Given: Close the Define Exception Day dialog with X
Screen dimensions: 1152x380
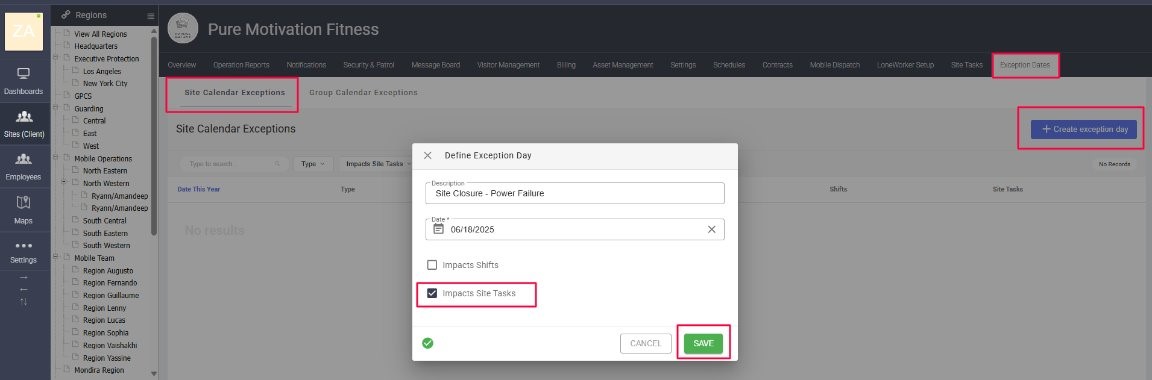Looking at the screenshot, I should point(428,156).
